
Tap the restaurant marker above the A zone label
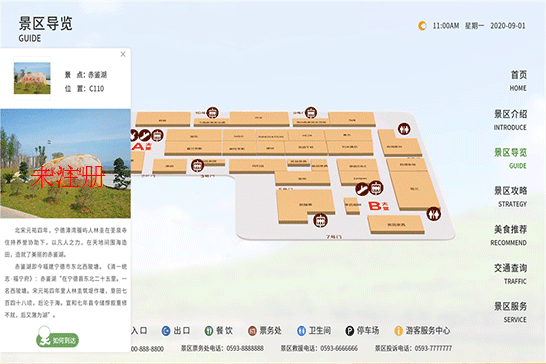(x=145, y=135)
